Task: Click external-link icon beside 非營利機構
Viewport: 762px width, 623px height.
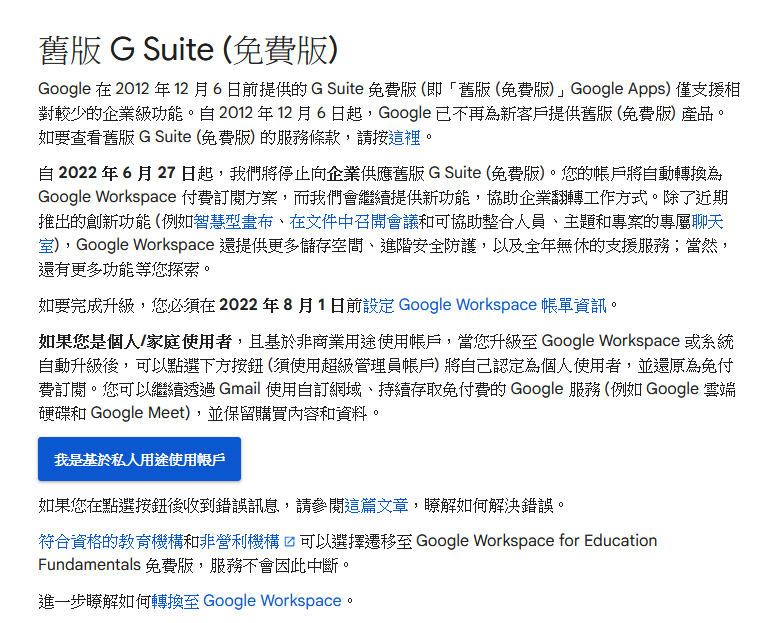Action: tap(290, 542)
